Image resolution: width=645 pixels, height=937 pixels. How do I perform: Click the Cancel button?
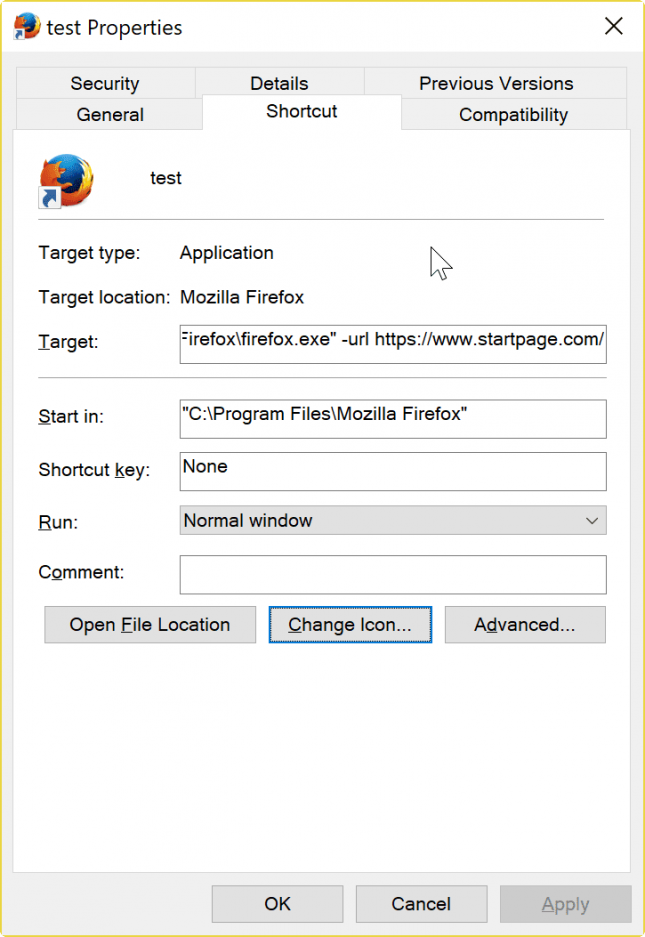[x=421, y=903]
